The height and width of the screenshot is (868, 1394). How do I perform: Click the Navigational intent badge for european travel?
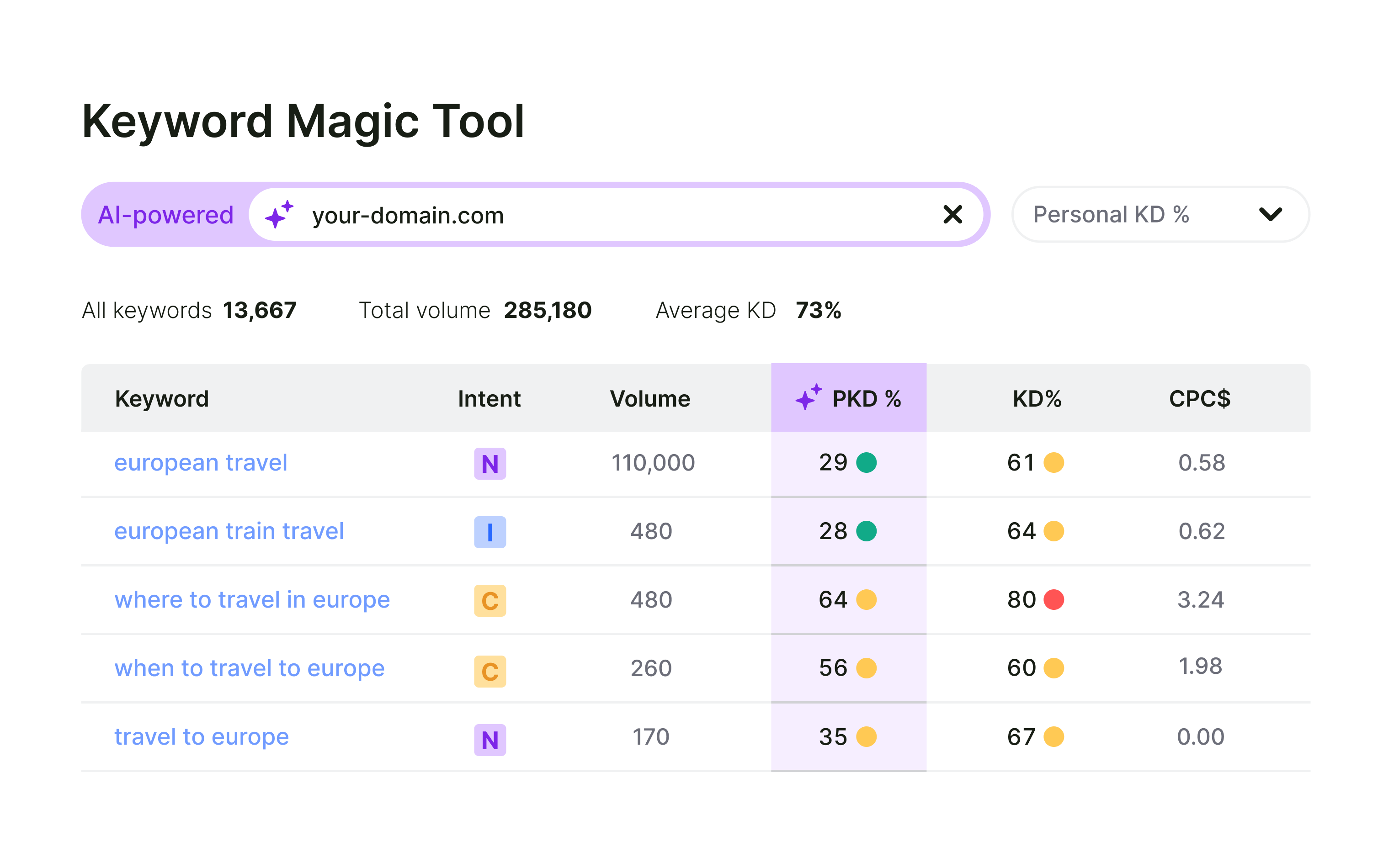(489, 463)
